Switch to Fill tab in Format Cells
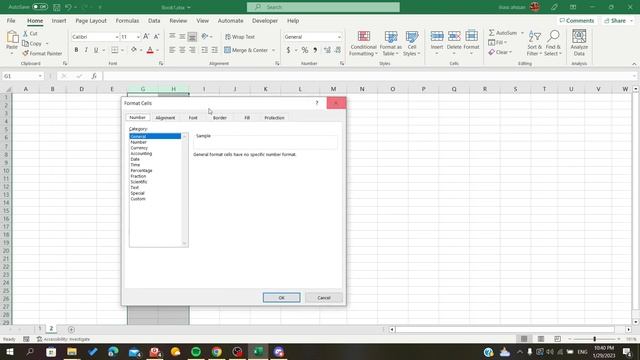Screen dimensions: 640x360 click(247, 118)
